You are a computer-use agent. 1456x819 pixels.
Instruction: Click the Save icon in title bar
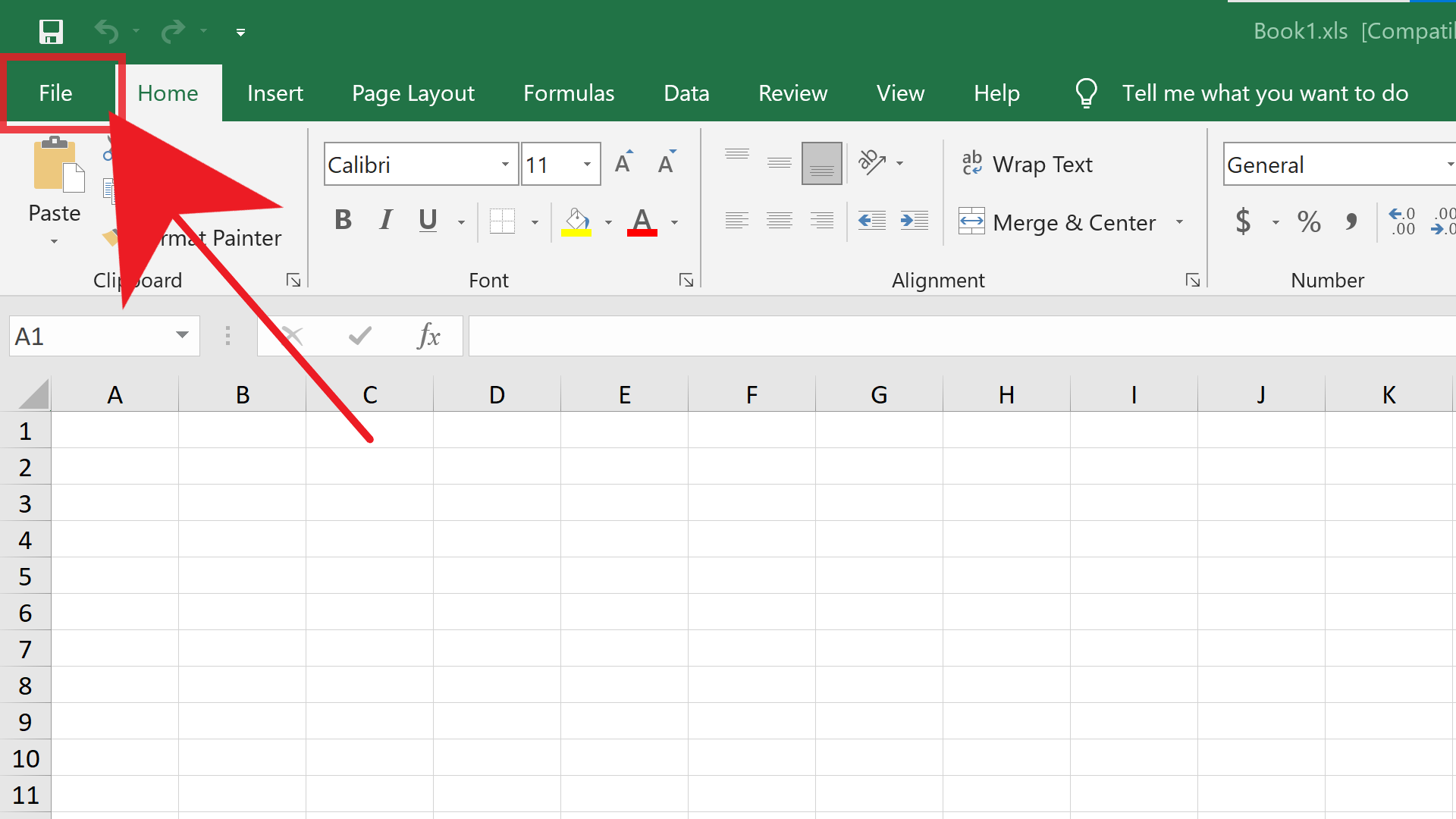(x=51, y=32)
